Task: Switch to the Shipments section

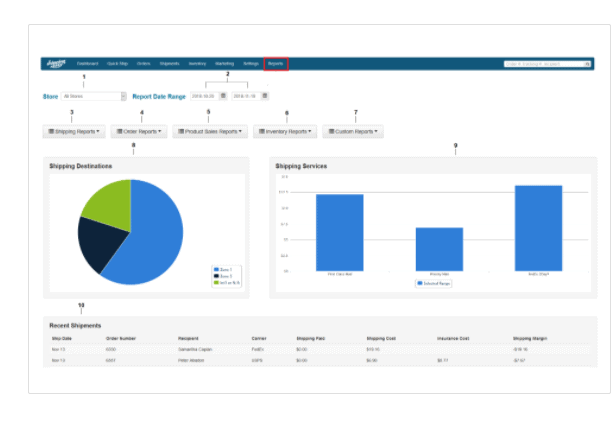Action: coord(169,64)
